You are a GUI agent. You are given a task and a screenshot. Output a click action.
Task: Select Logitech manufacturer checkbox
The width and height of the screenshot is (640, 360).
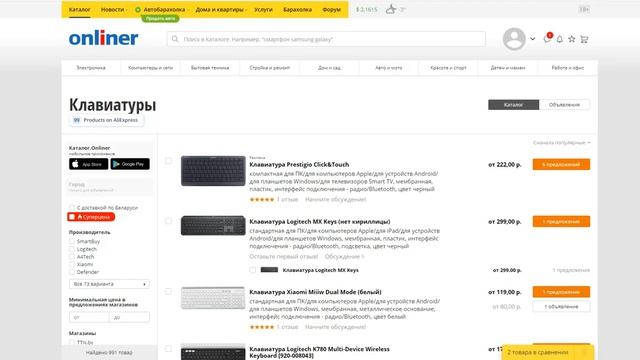72,249
